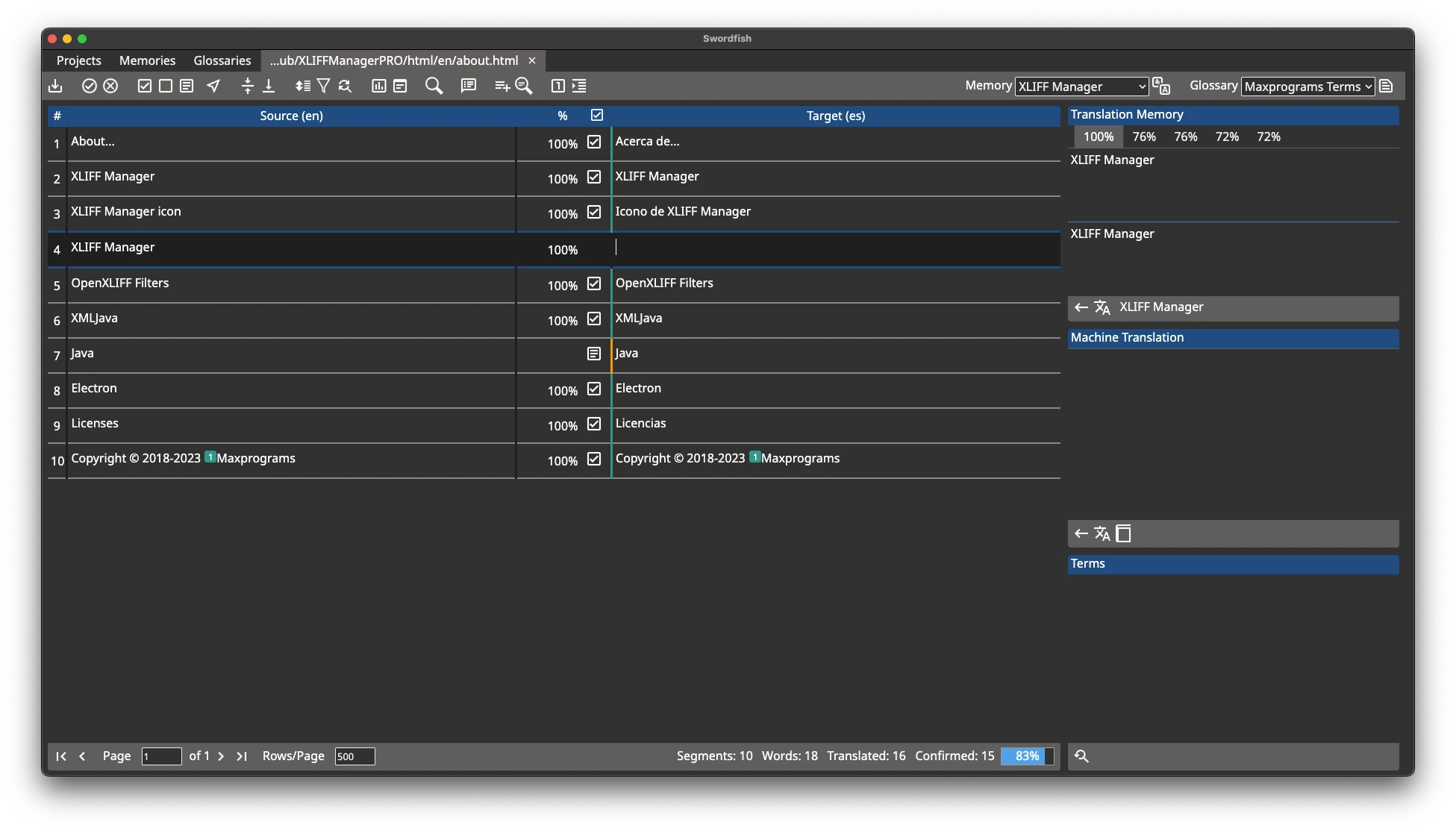
Task: Click the Rows/Page input field
Action: (354, 756)
